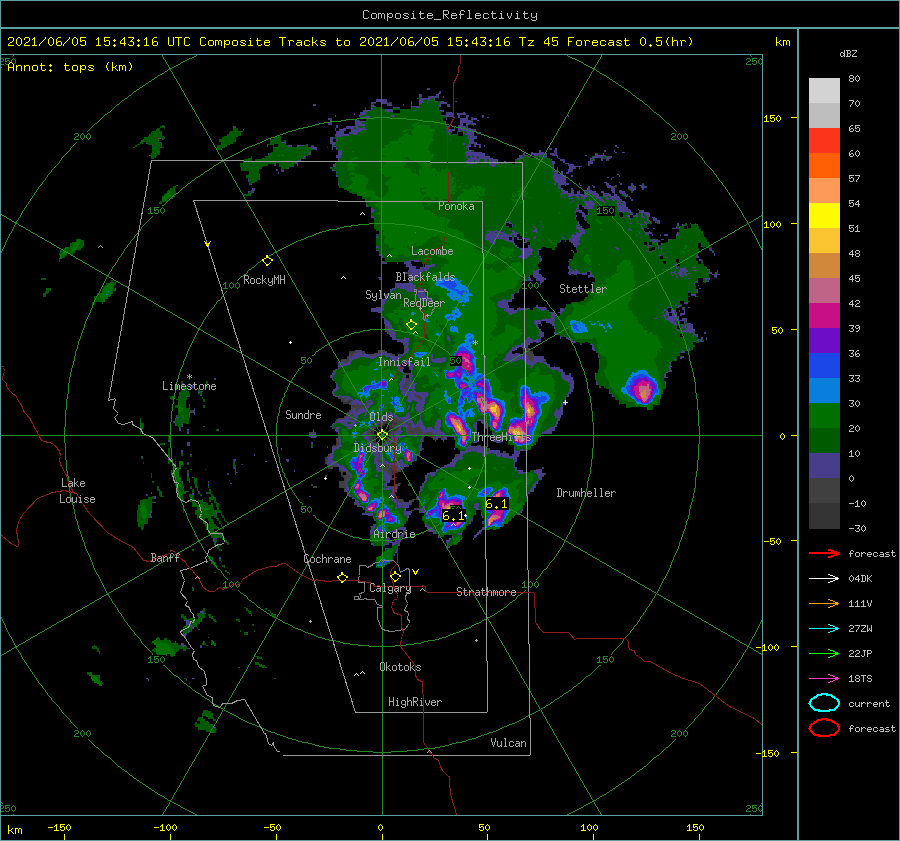Click the Blackfalds city label
This screenshot has width=900, height=841.
click(425, 277)
